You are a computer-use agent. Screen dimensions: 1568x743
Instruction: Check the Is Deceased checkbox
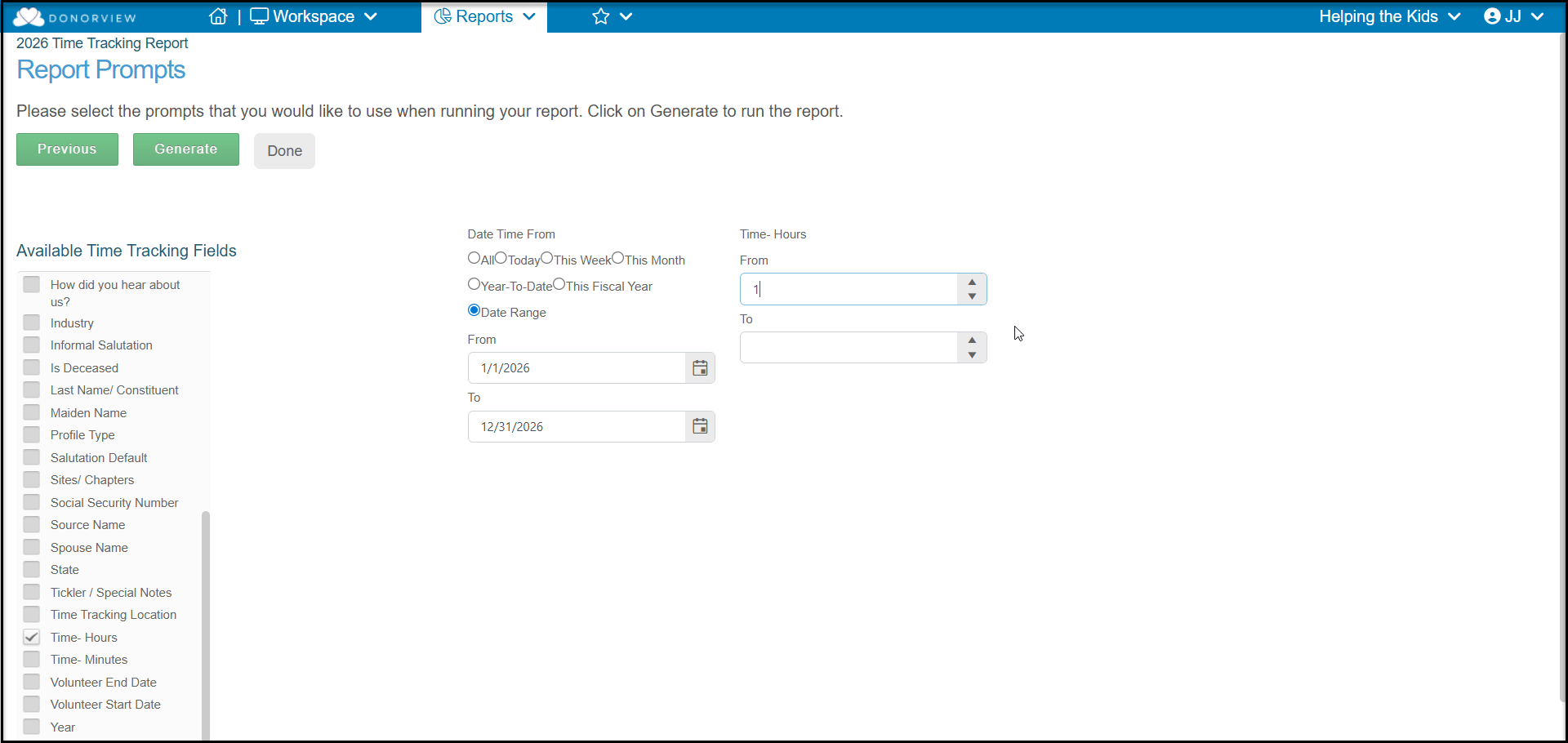[x=32, y=367]
